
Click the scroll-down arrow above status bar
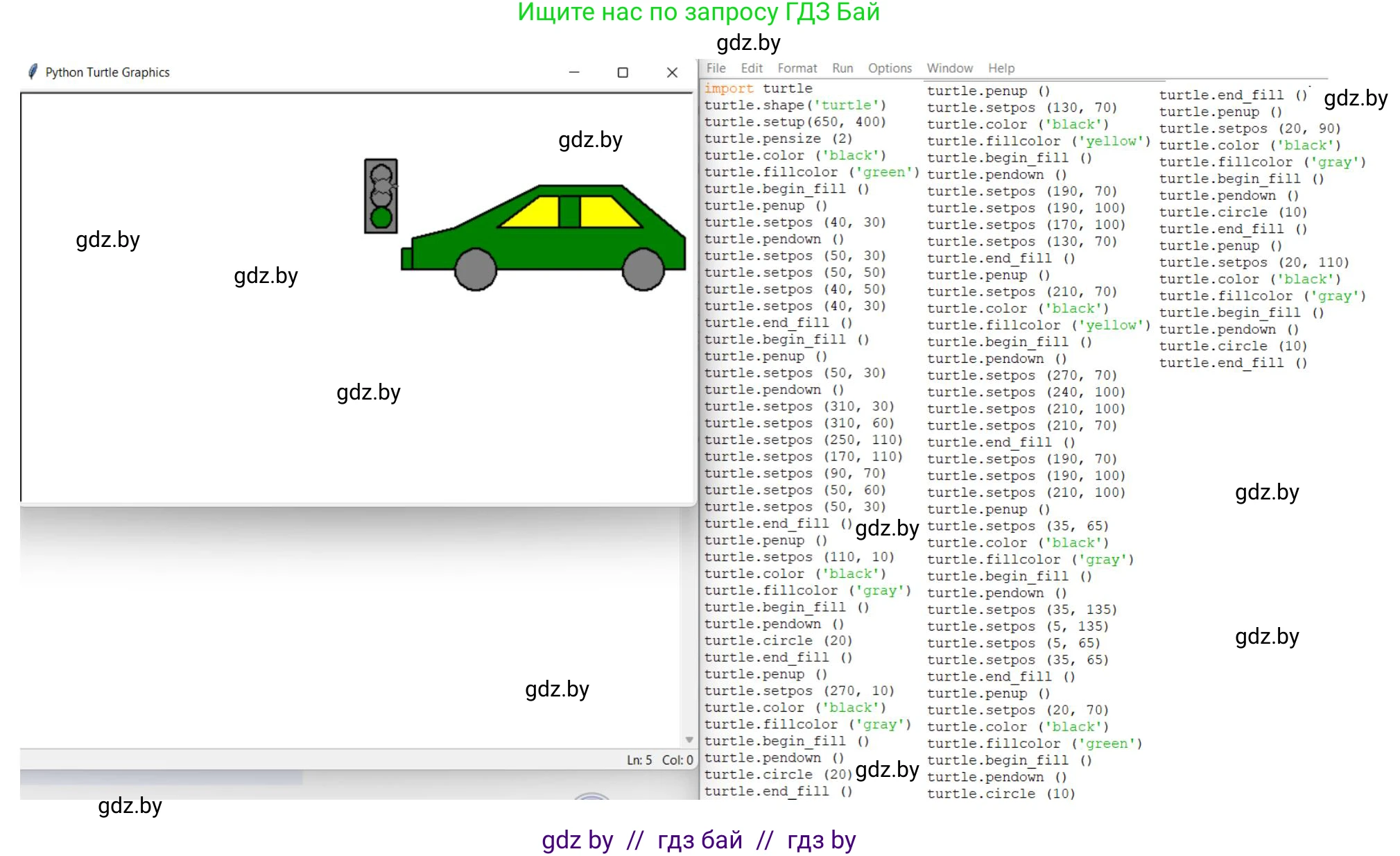(x=689, y=739)
